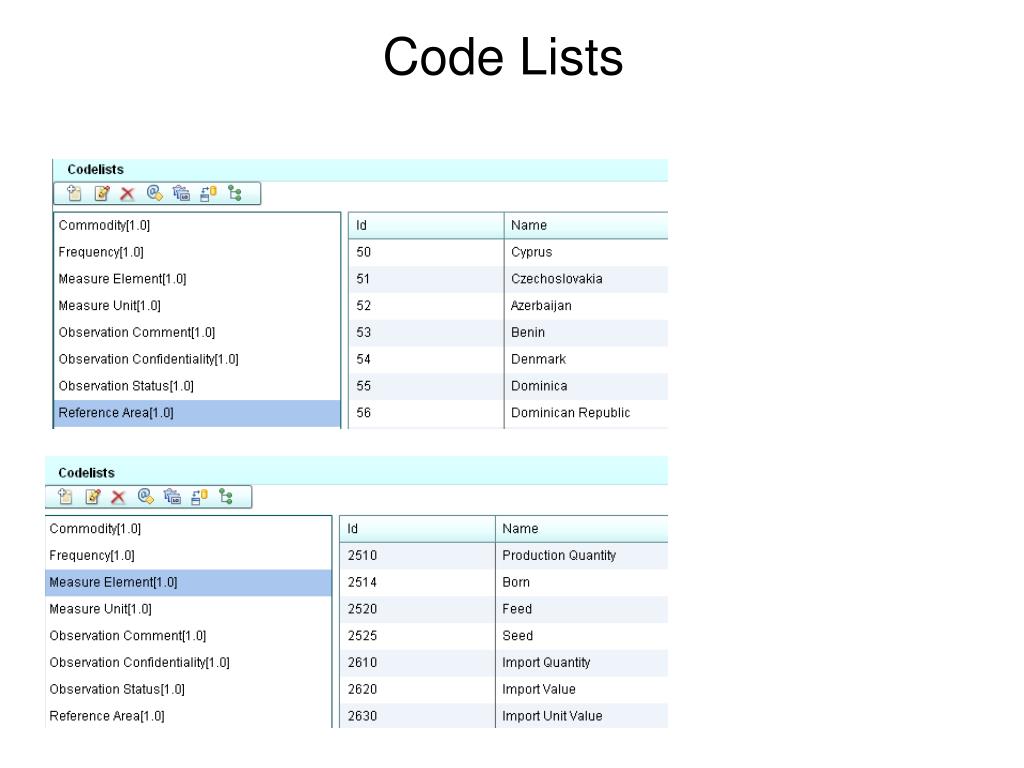
Task: Click the Id column header above code 50
Action: coord(426,225)
